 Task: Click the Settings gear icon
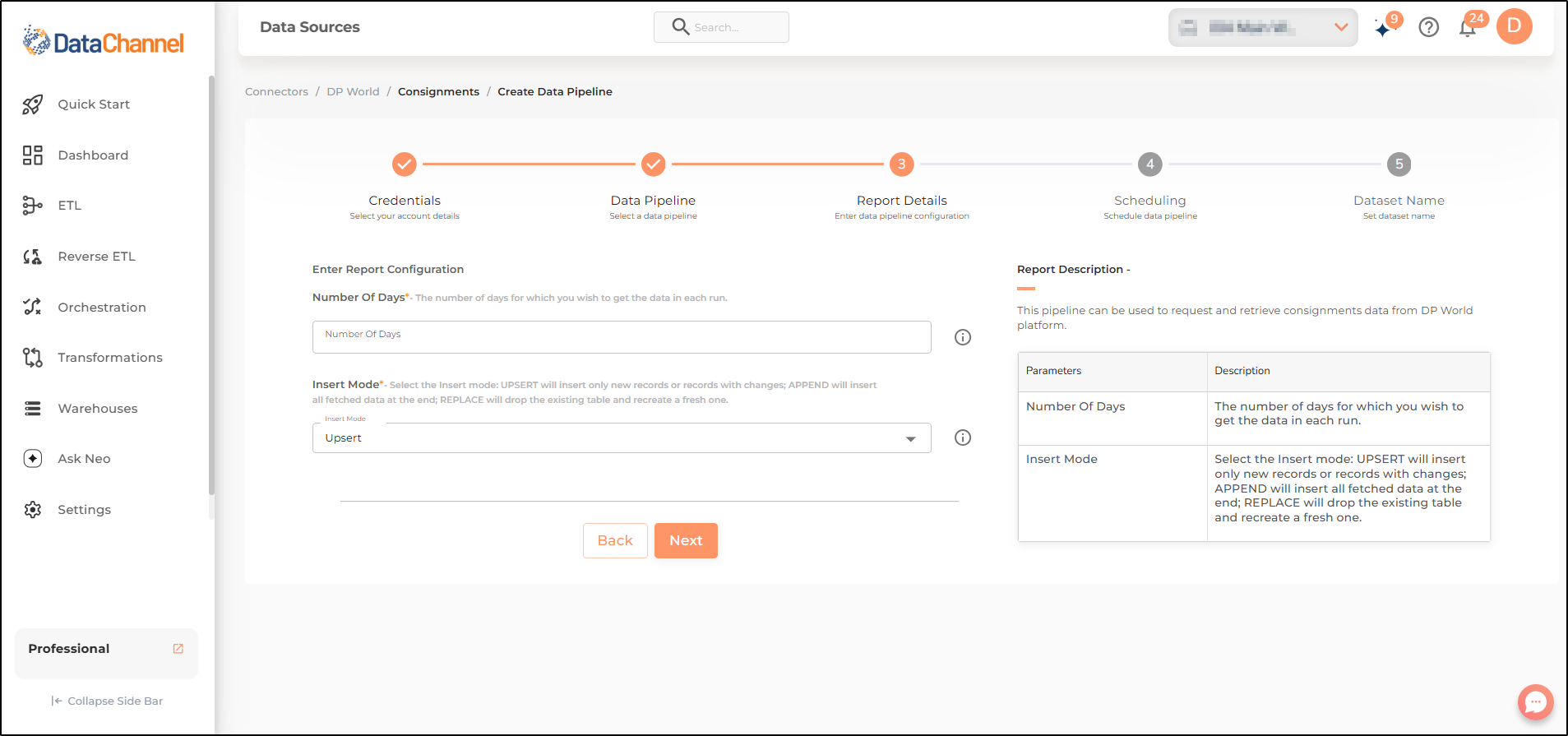pos(33,510)
